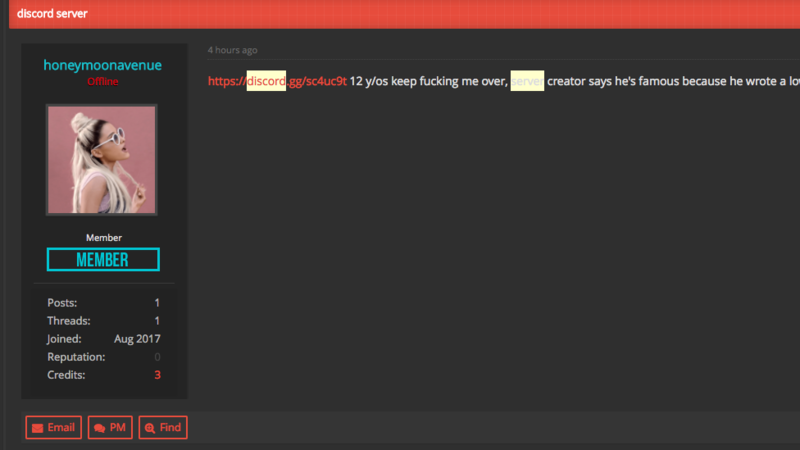Click the "discord server" thread title
800x450 pixels.
point(52,14)
